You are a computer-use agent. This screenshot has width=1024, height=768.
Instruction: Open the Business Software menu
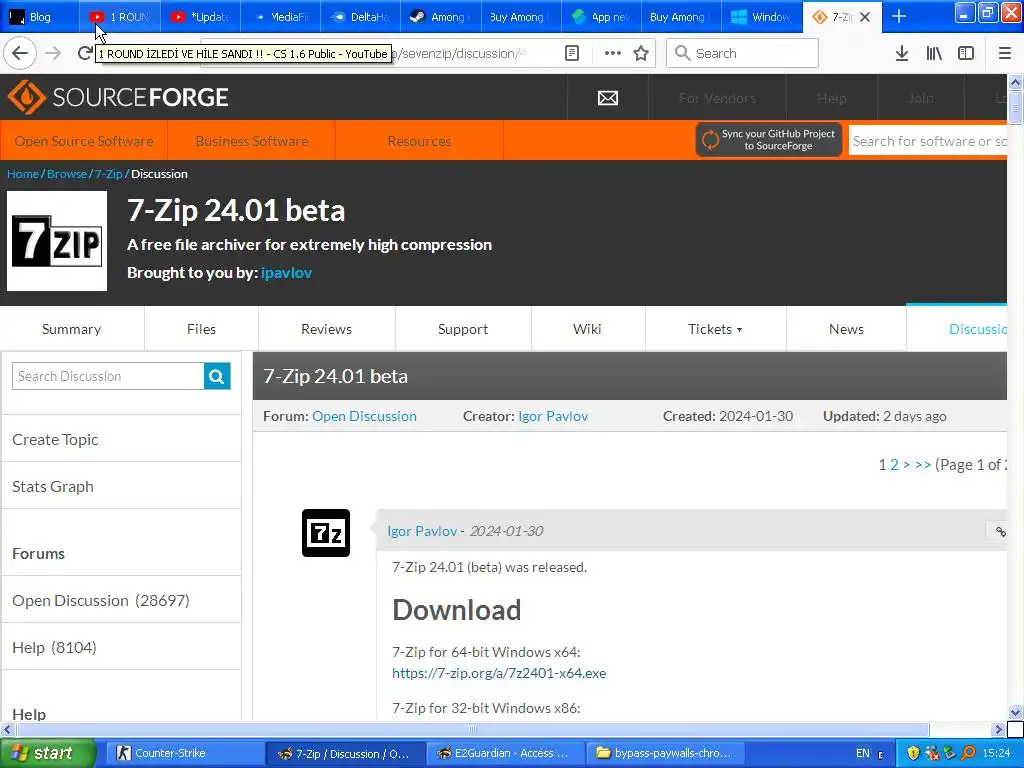pos(251,141)
